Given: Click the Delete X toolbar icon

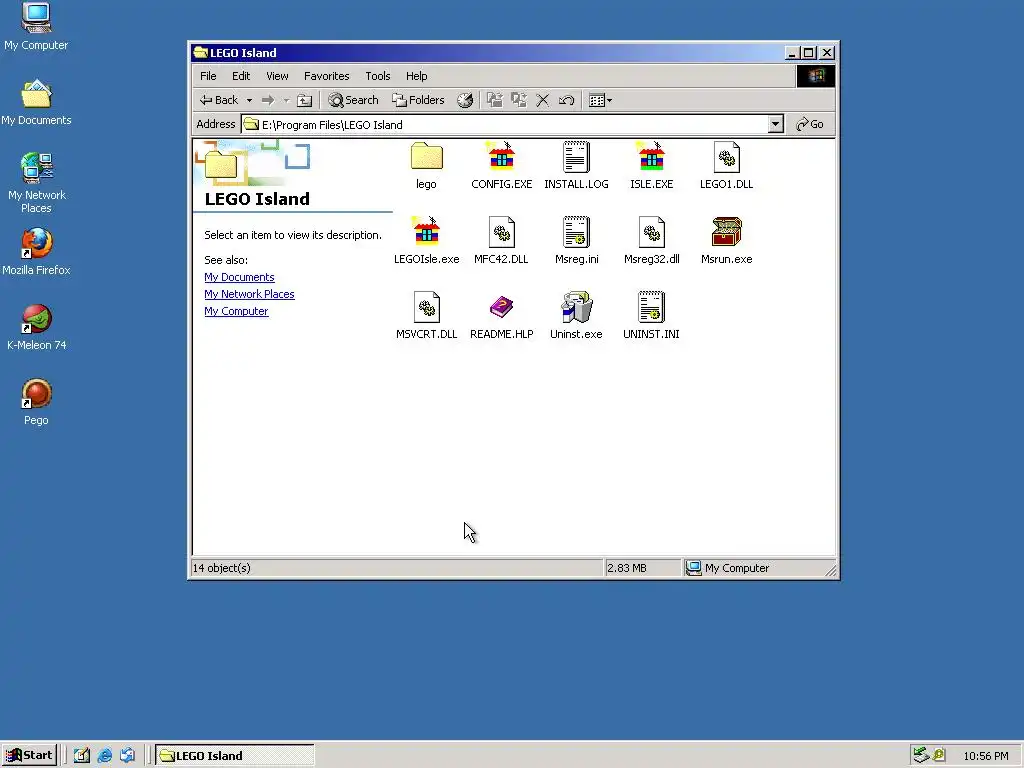Looking at the screenshot, I should coord(543,100).
